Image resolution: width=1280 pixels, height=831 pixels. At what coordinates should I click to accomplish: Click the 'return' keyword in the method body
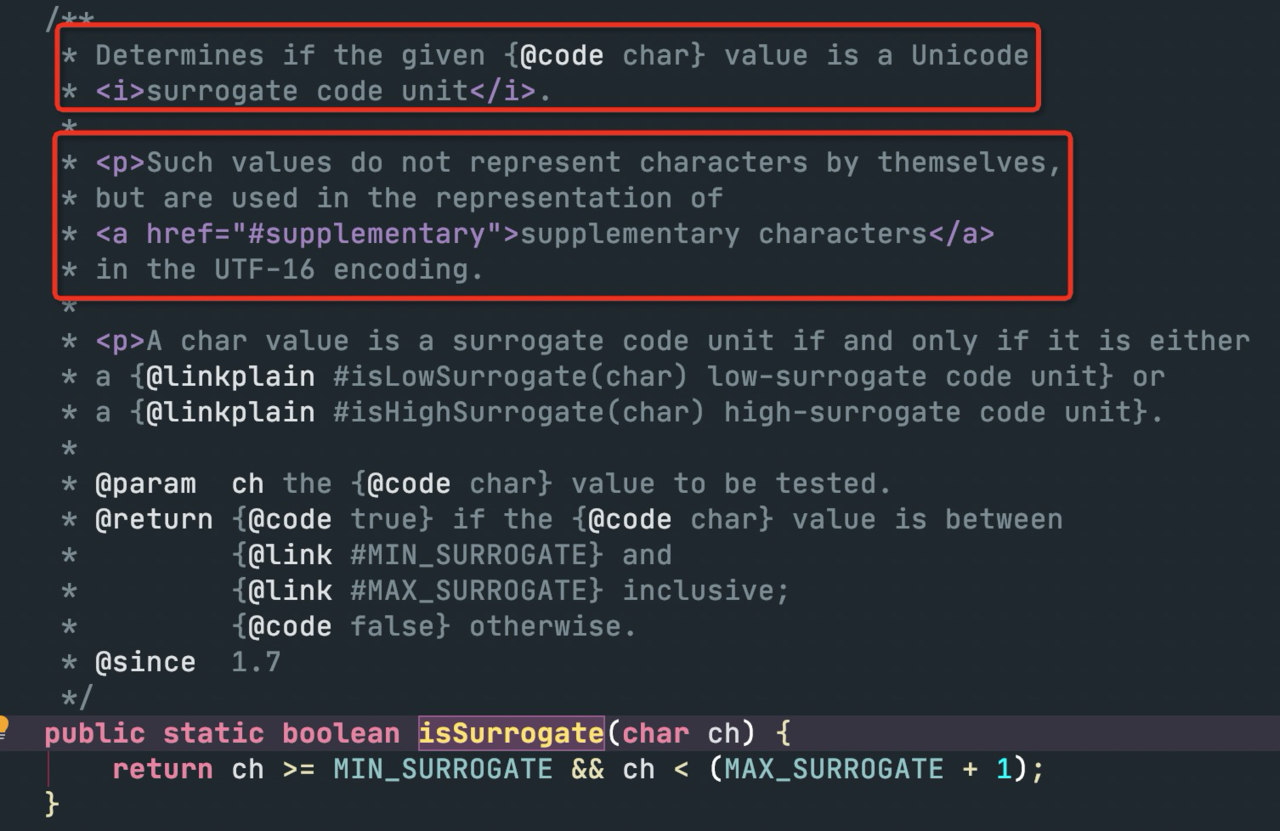click(162, 769)
